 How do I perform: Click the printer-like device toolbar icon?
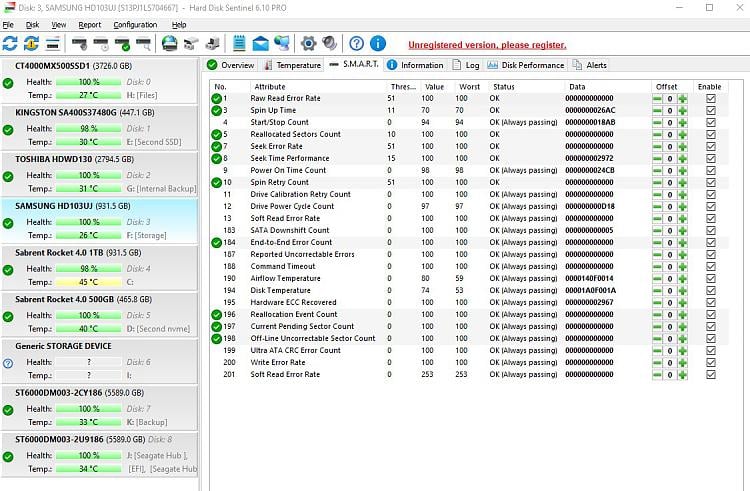(x=212, y=44)
